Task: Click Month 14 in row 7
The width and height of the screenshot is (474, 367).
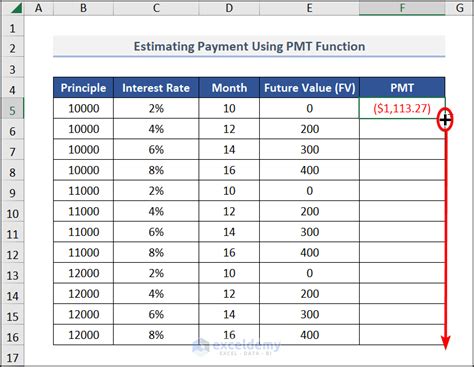Action: pyautogui.click(x=229, y=150)
